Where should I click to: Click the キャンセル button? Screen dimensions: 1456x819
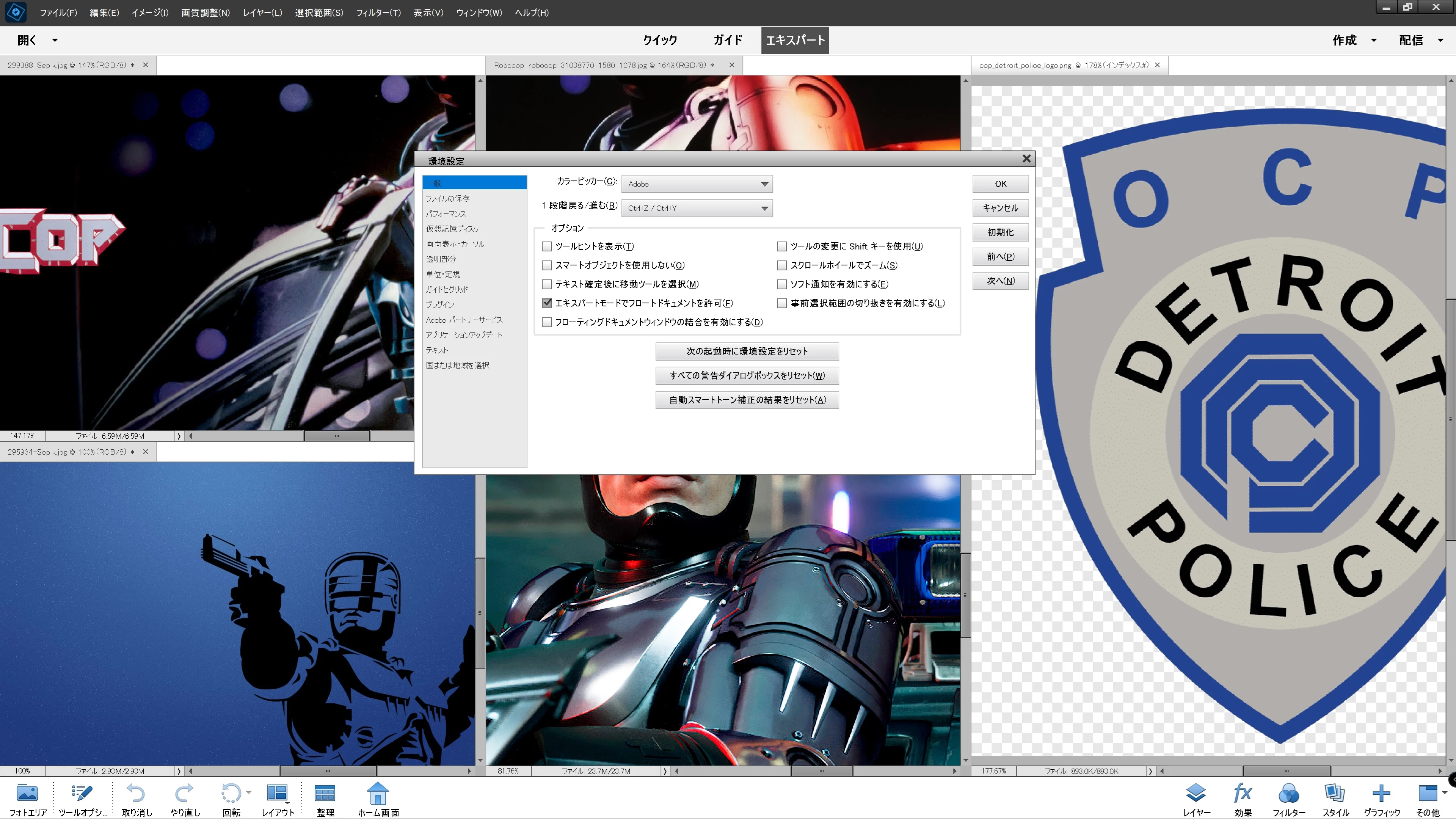pyautogui.click(x=1000, y=208)
